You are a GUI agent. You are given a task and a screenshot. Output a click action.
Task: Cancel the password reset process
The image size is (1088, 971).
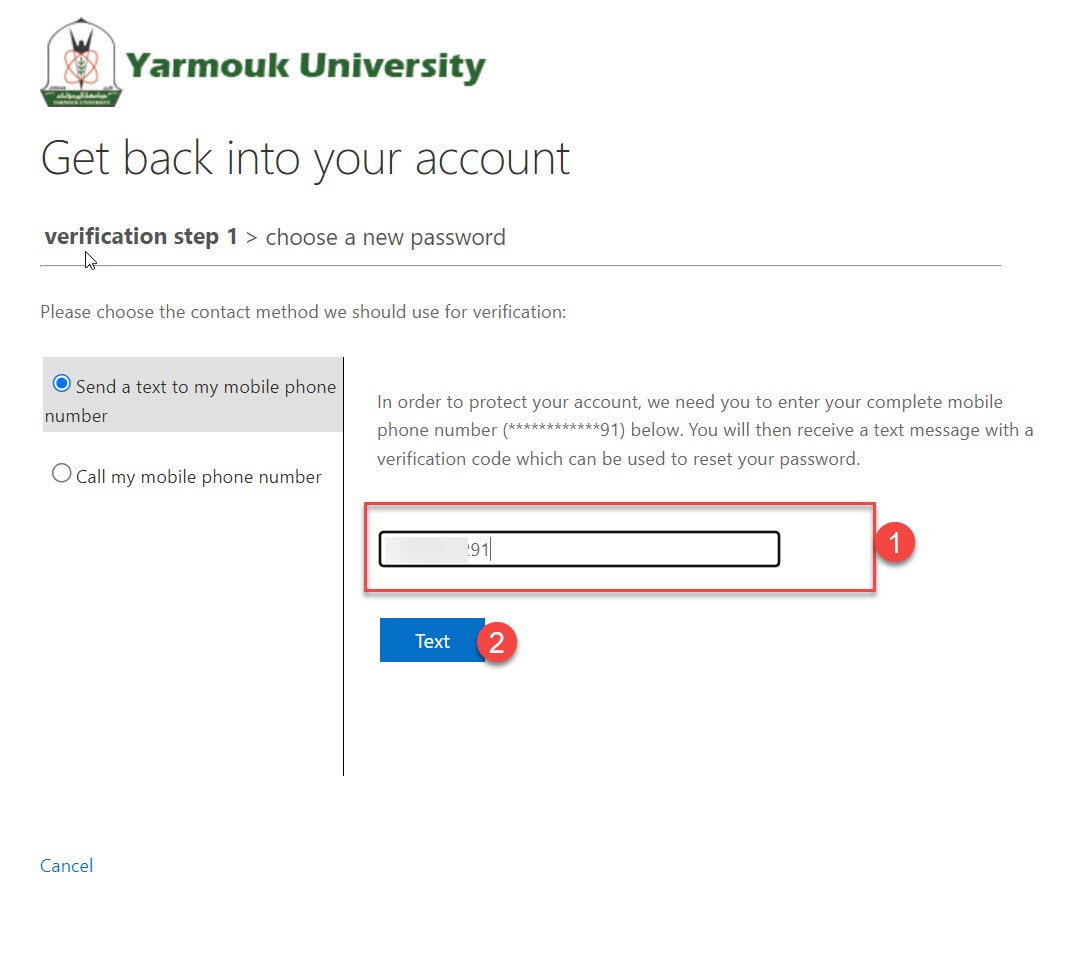(67, 866)
